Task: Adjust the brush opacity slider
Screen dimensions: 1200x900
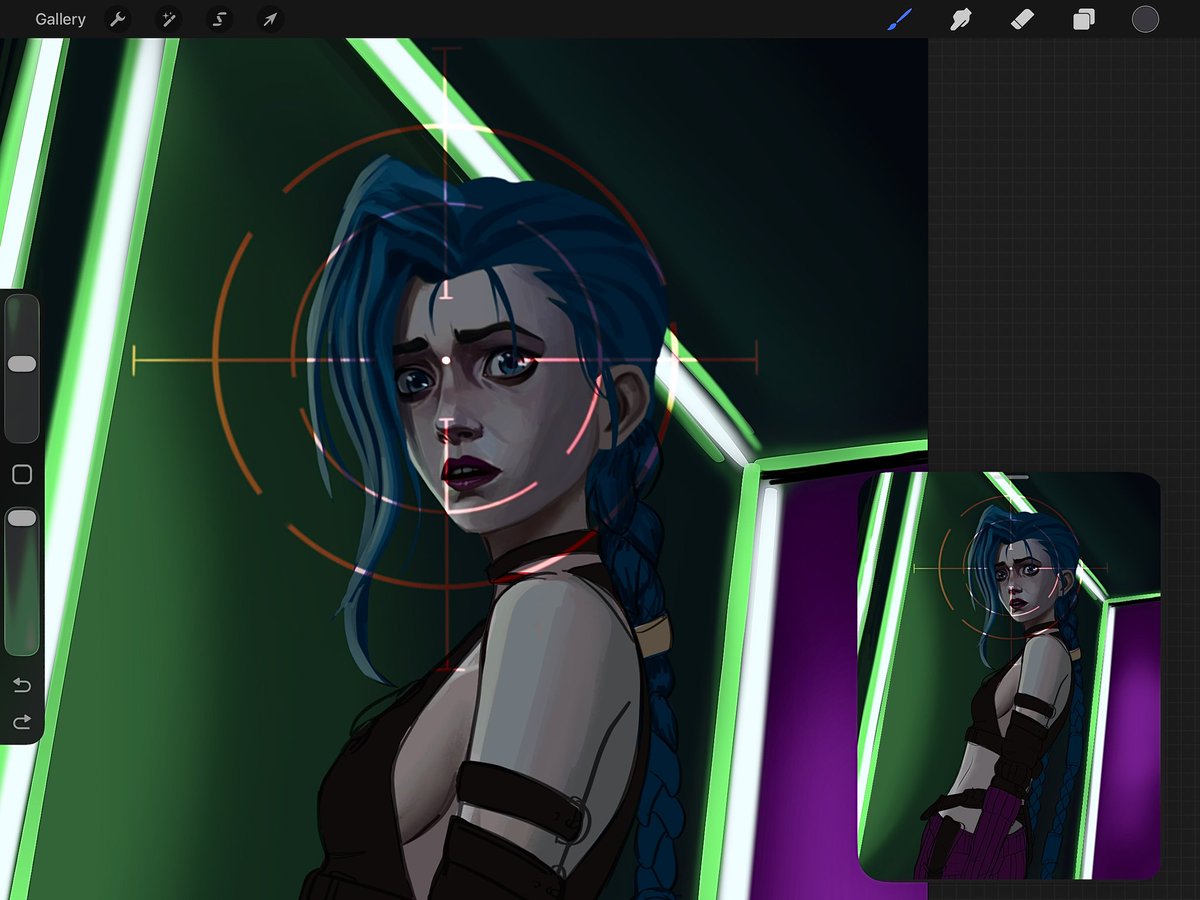Action: [x=22, y=581]
